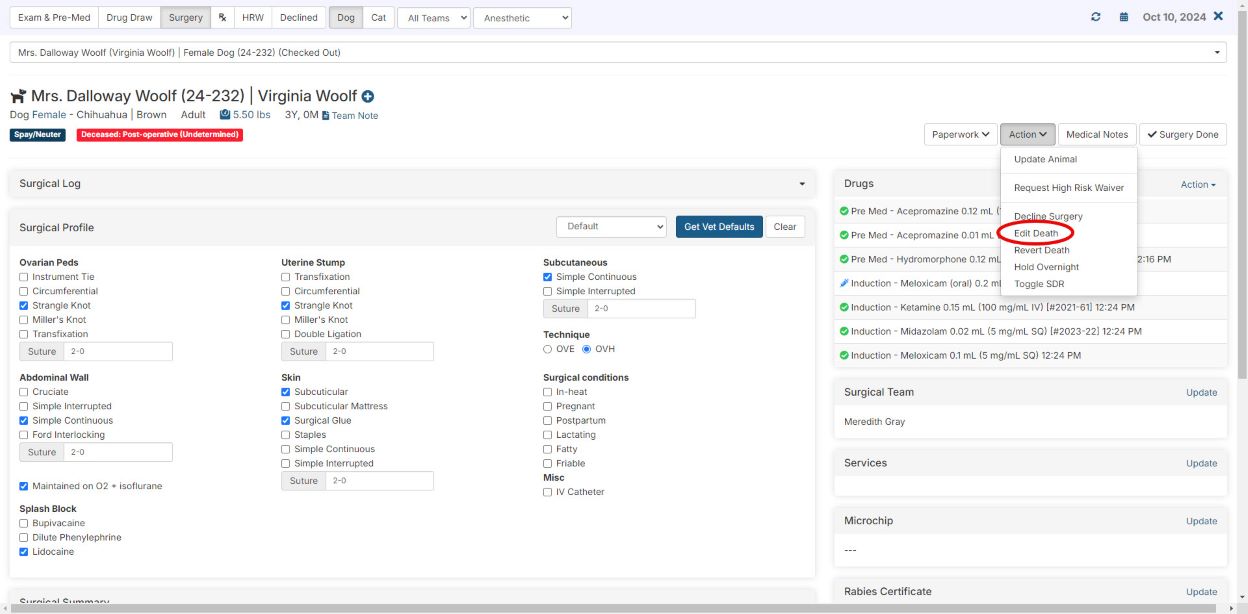Click the Rx prescription tab icon

222,17
